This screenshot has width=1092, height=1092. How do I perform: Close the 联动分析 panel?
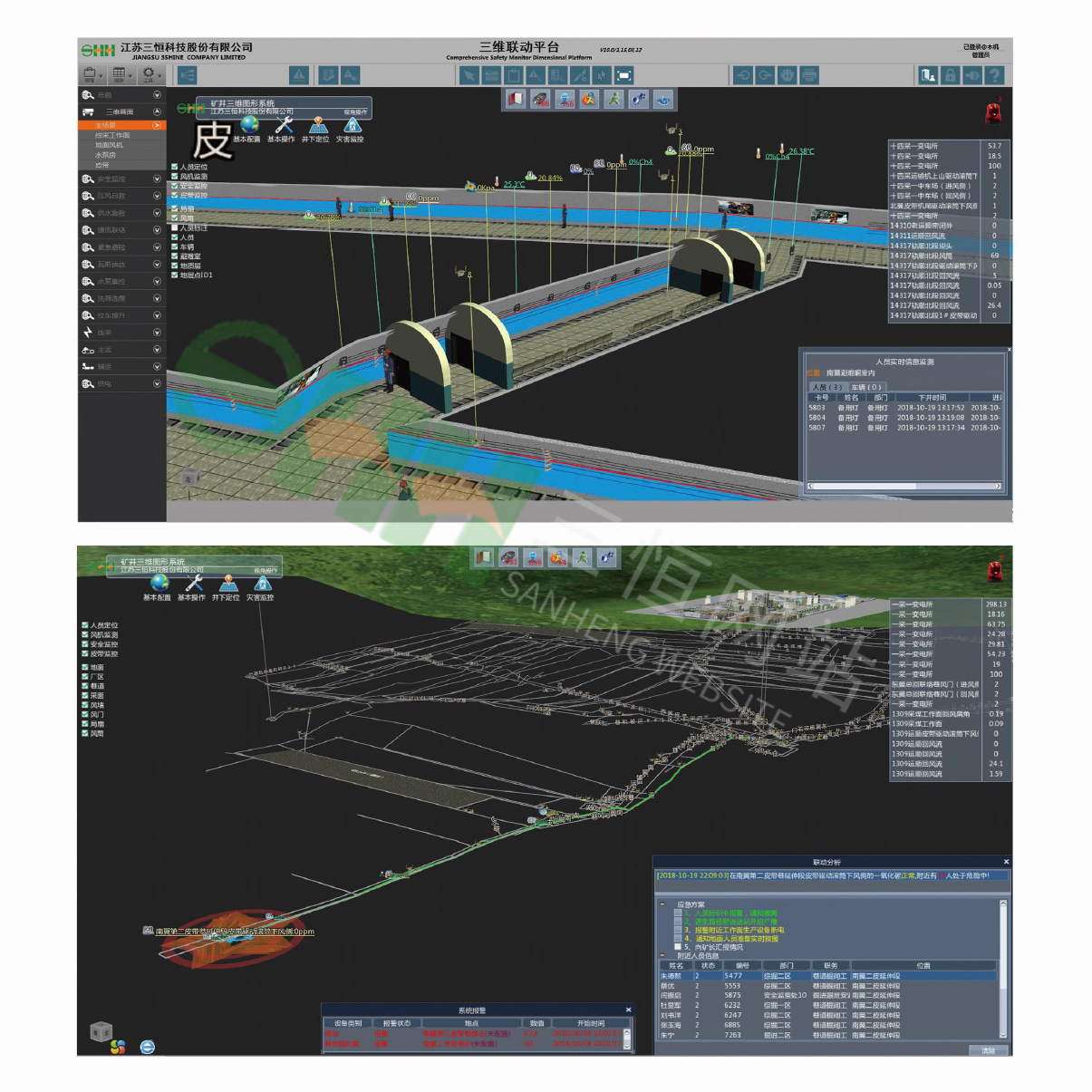coord(1006,862)
